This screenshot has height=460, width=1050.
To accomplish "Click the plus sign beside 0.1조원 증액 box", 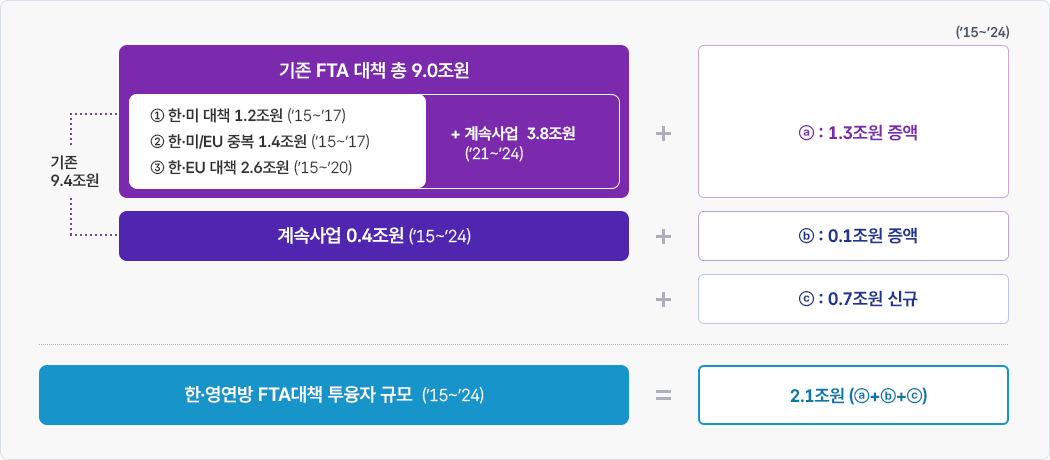I will coord(662,237).
